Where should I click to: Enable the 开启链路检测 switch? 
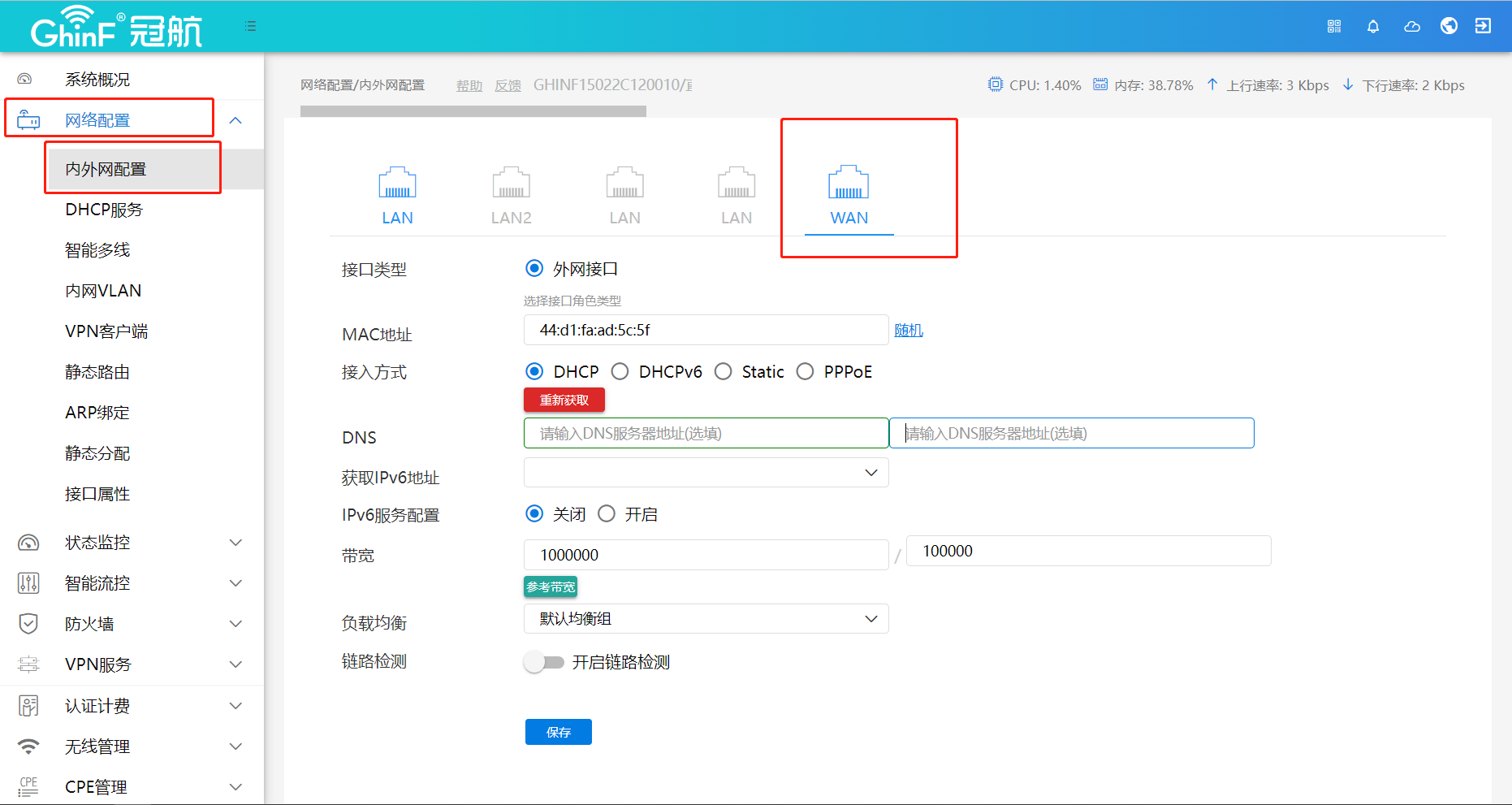coord(543,662)
